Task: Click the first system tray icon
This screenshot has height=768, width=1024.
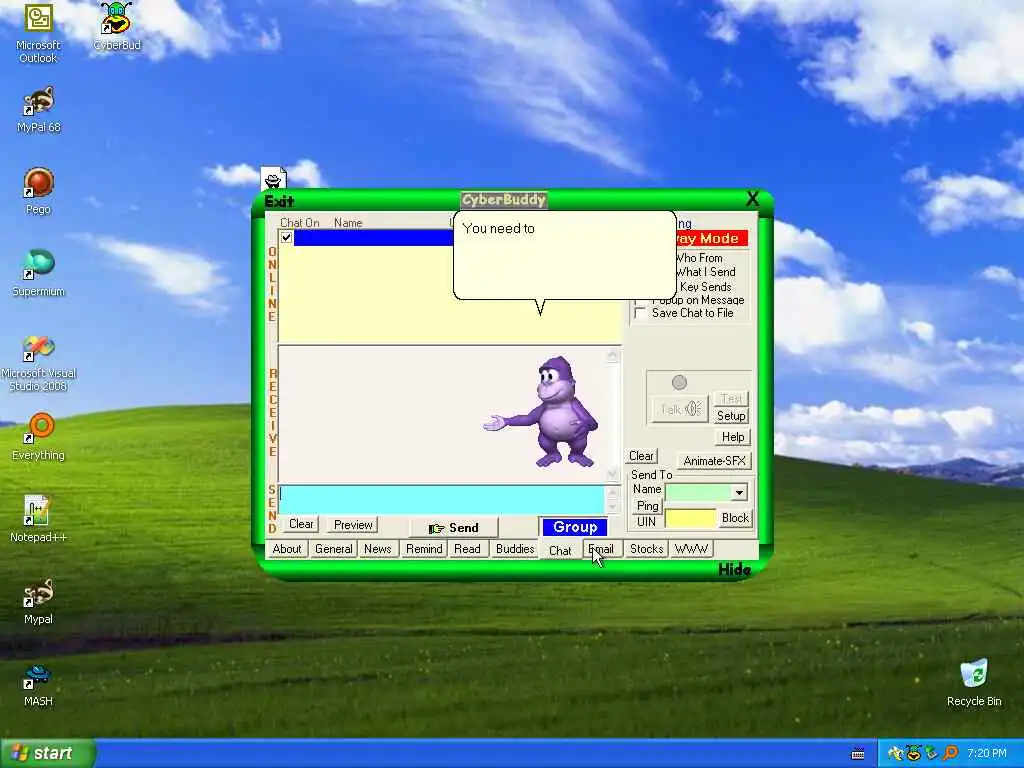Action: pyautogui.click(x=895, y=754)
